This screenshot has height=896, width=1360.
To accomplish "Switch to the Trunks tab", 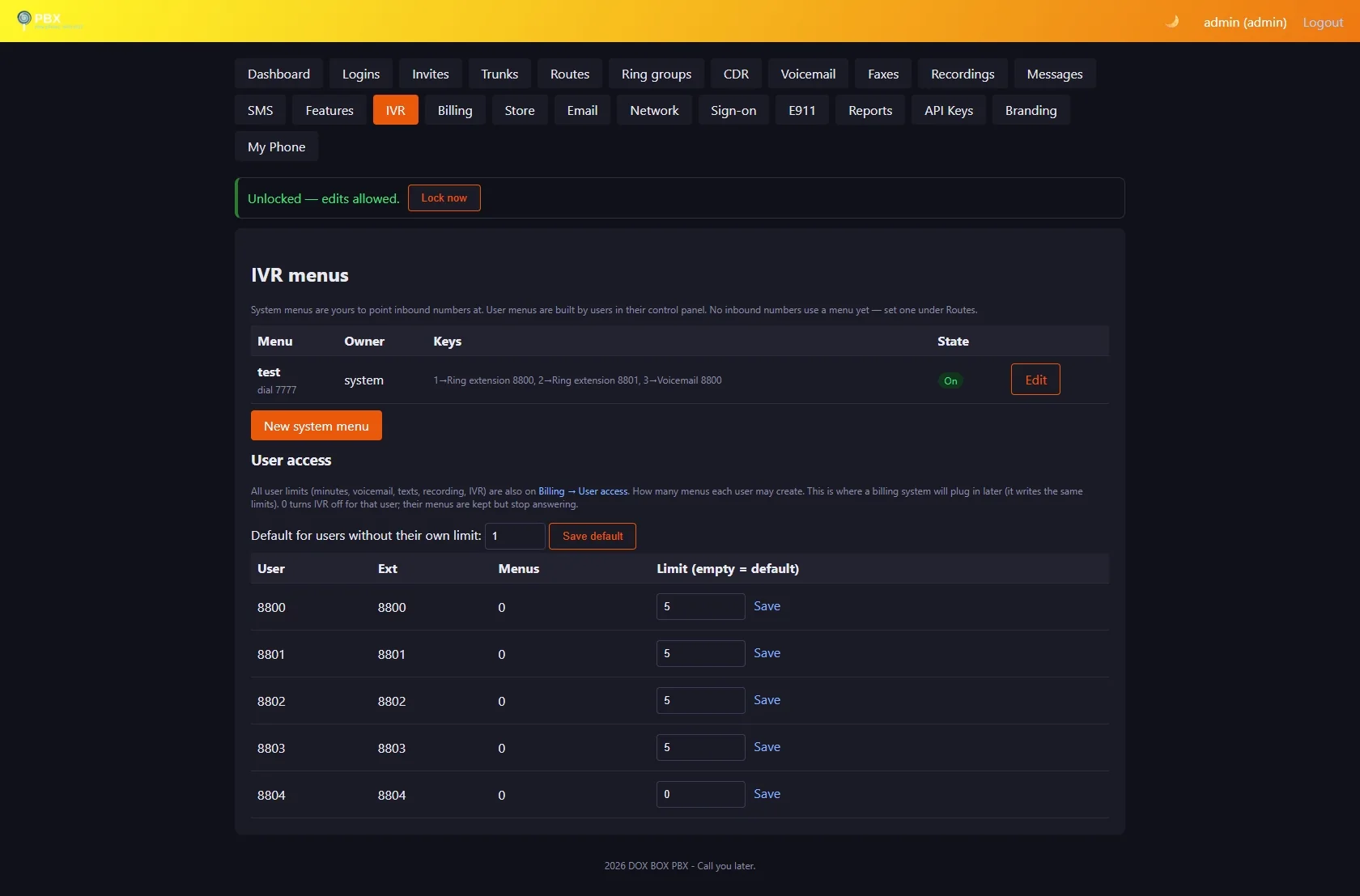I will tap(499, 74).
